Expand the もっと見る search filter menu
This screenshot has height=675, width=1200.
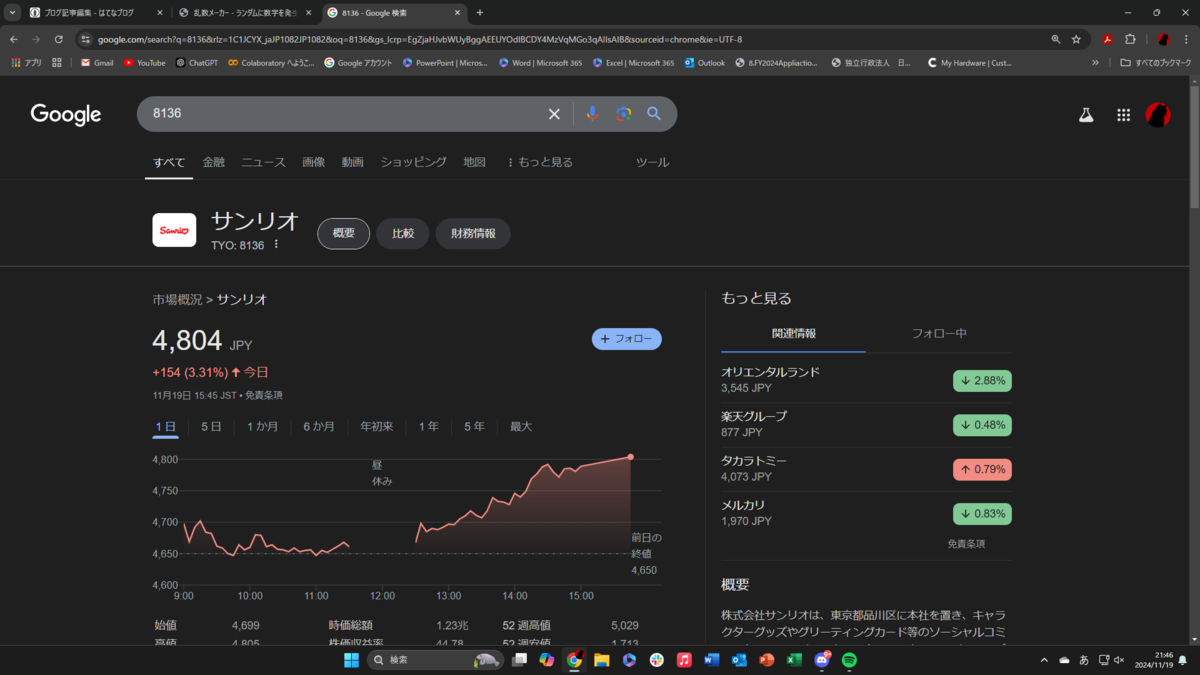[540, 162]
